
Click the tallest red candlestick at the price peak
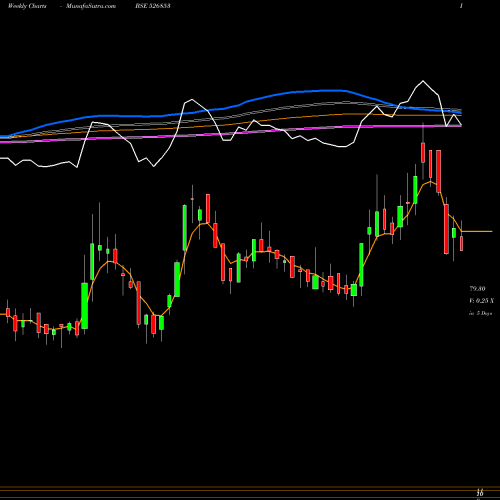click(x=438, y=171)
